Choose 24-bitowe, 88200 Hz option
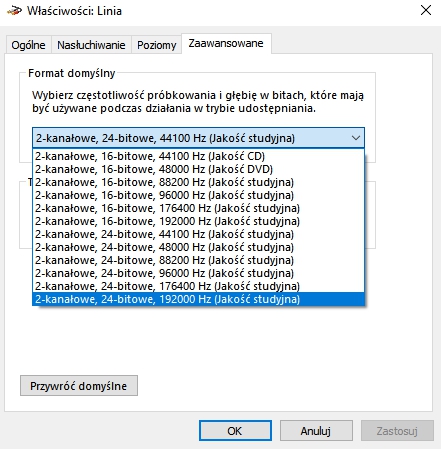The width and height of the screenshot is (441, 449). pos(198,260)
